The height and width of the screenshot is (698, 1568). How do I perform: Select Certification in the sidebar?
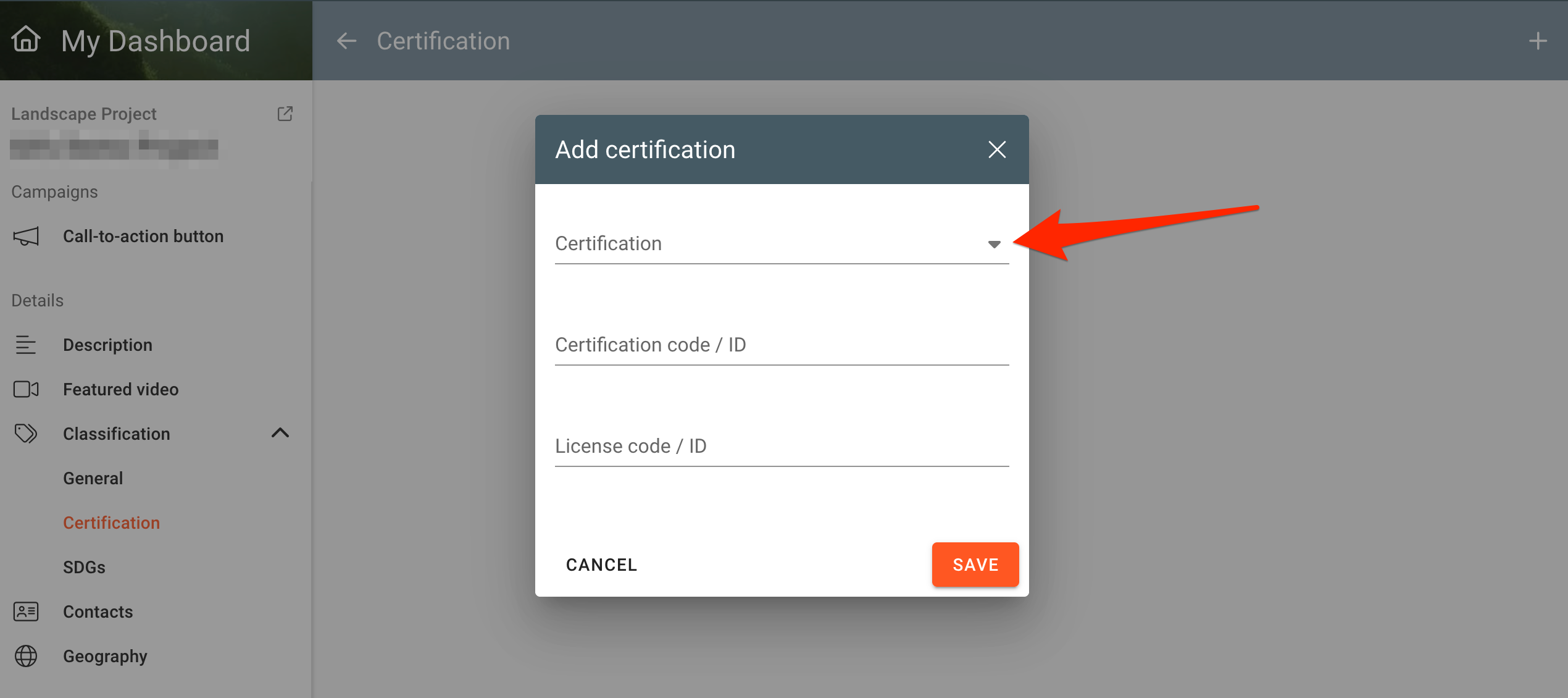111,523
